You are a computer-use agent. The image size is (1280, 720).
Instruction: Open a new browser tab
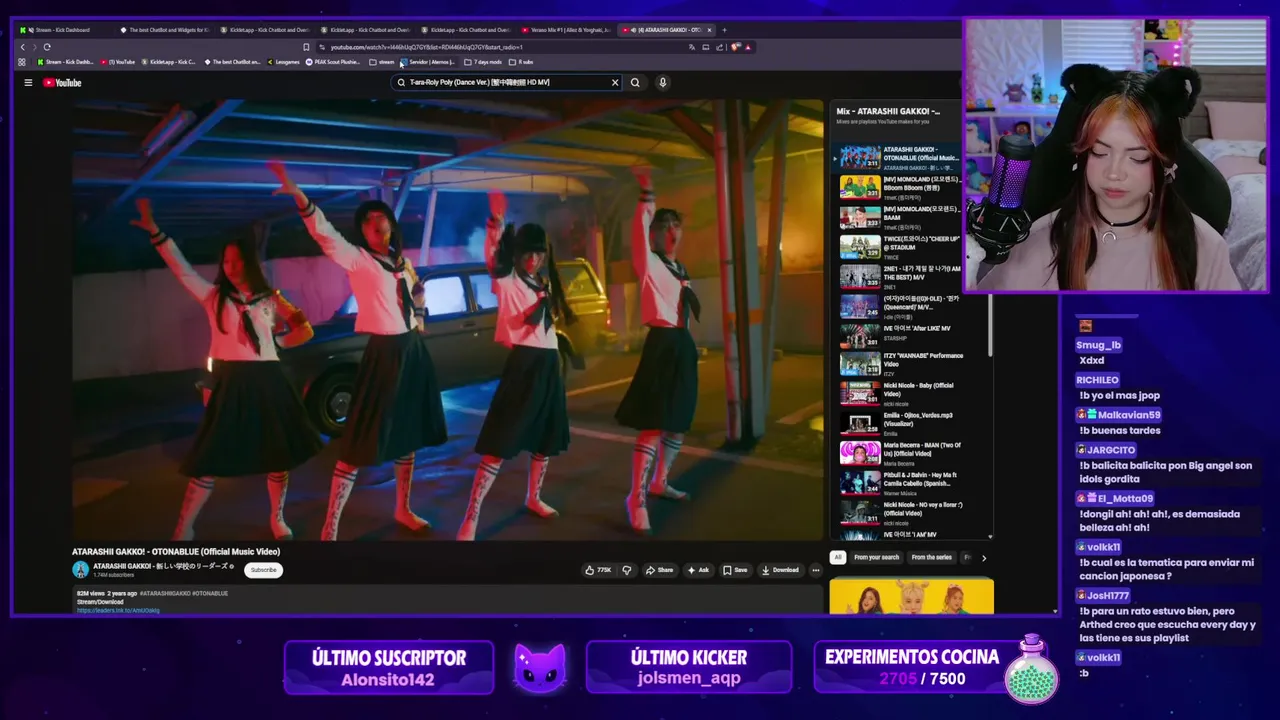(x=724, y=30)
